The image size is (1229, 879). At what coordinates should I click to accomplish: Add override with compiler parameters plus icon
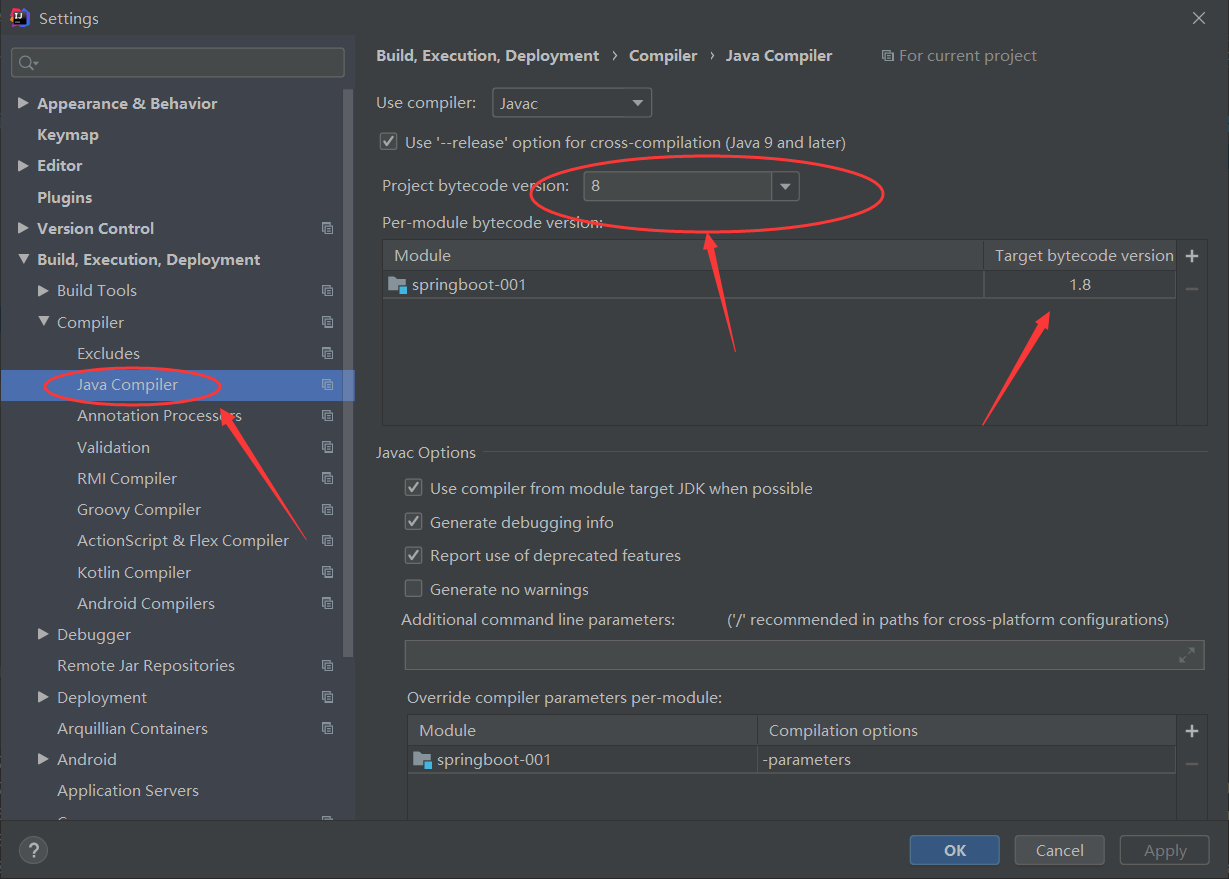pos(1192,731)
